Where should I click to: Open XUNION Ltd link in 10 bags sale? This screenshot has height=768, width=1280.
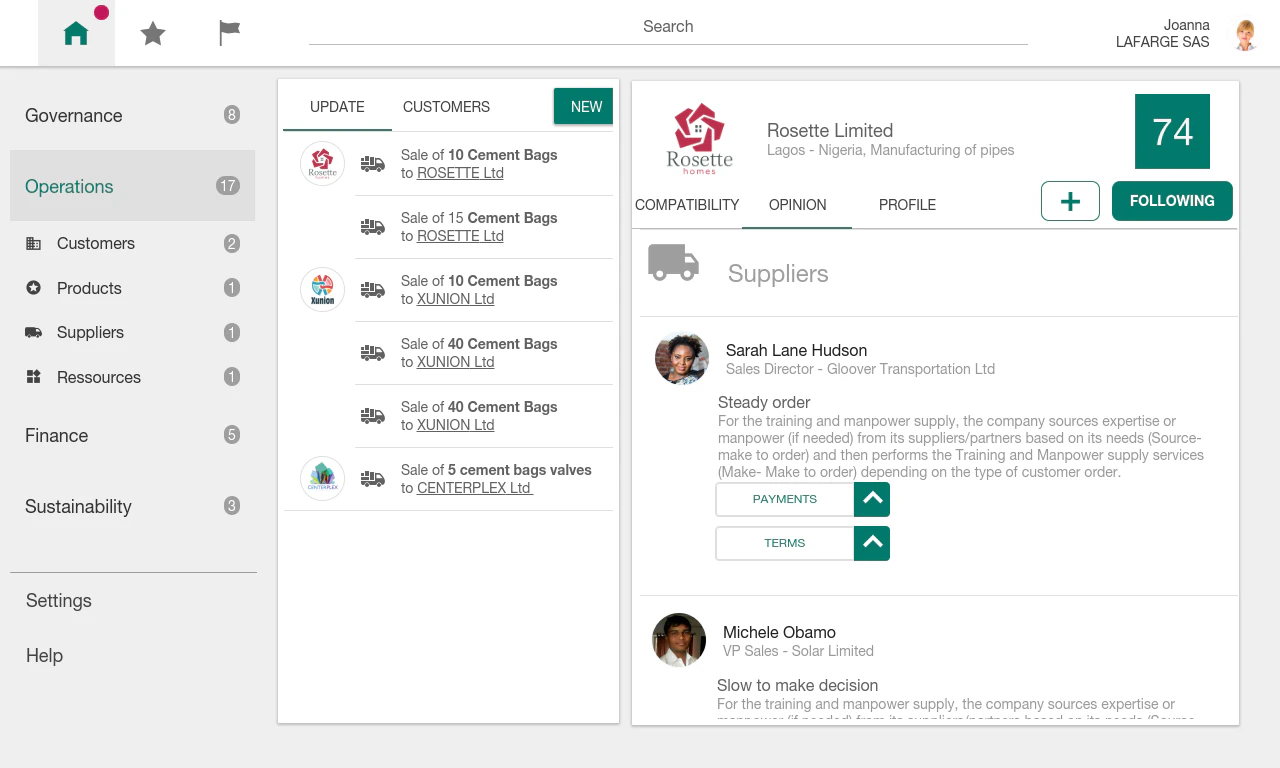coord(456,299)
